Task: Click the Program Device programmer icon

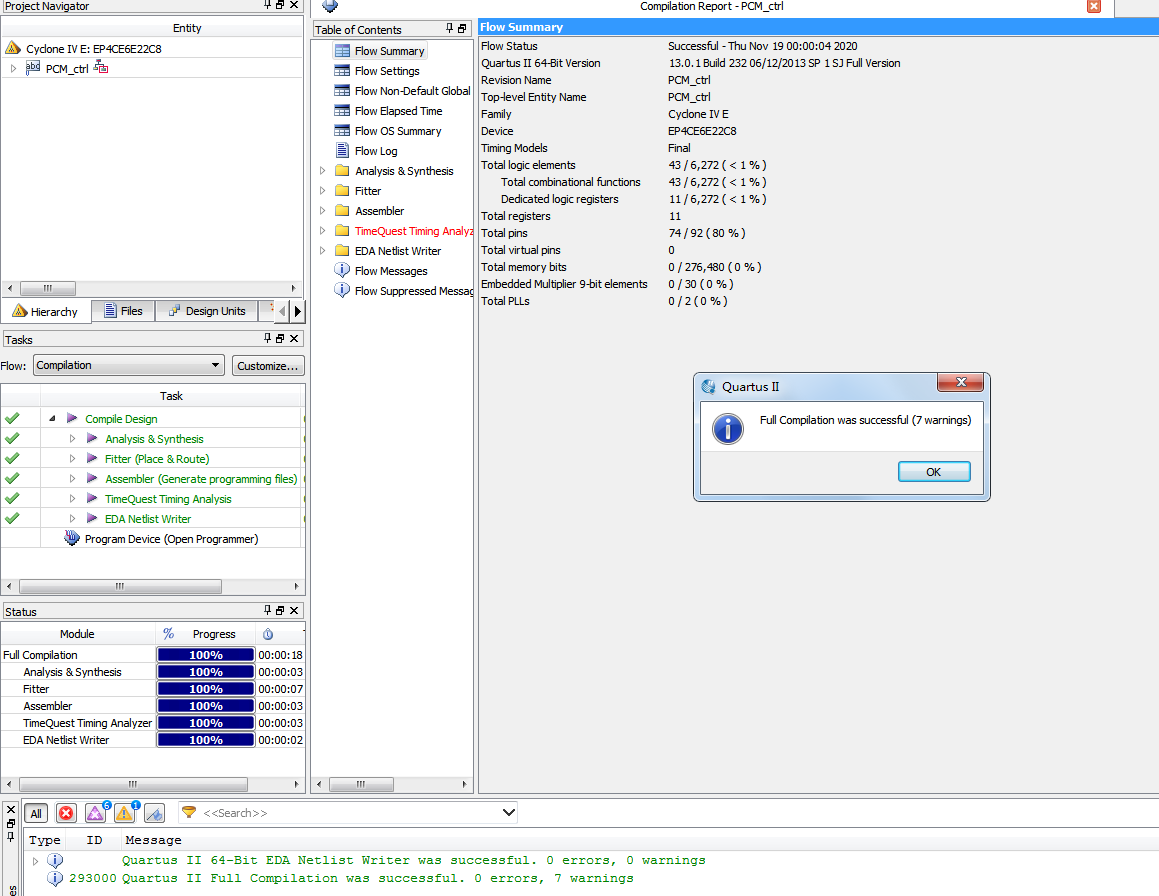Action: pos(72,538)
